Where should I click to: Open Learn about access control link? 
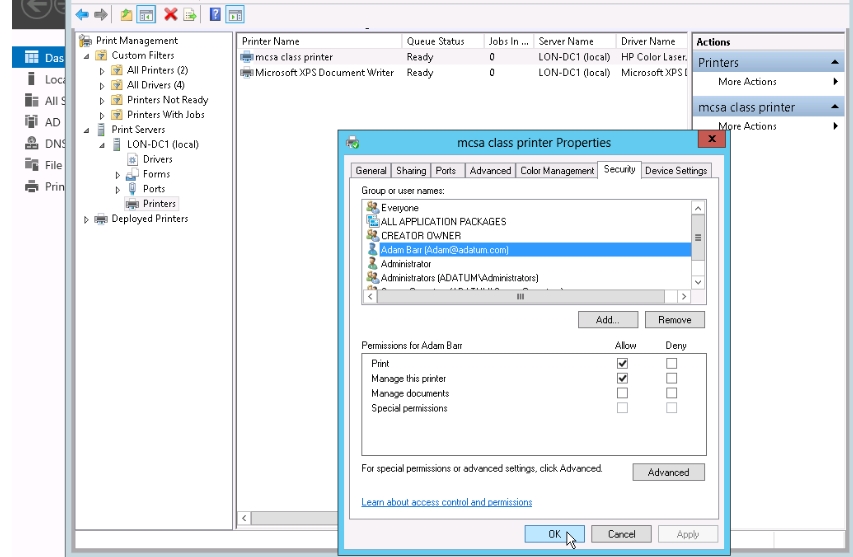[447, 502]
